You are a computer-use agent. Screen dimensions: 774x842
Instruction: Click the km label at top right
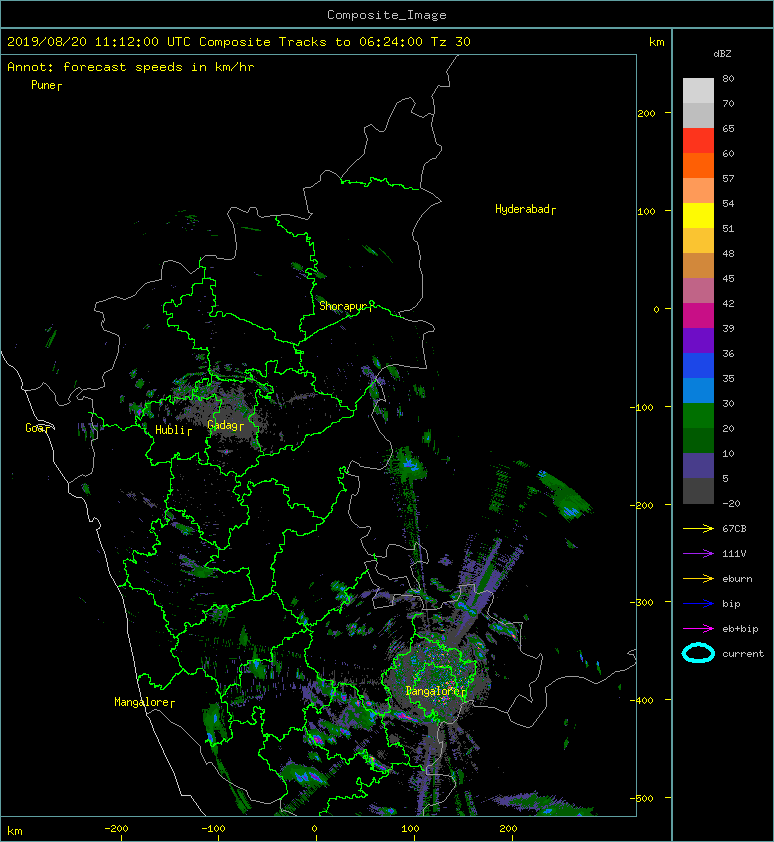pyautogui.click(x=657, y=42)
